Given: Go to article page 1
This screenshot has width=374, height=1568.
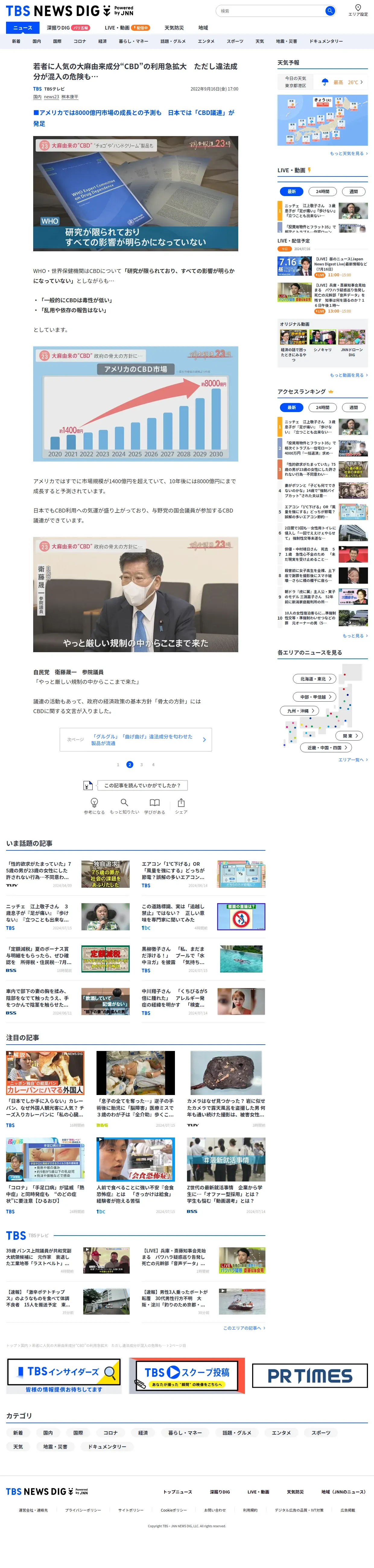Looking at the screenshot, I should coord(118,764).
